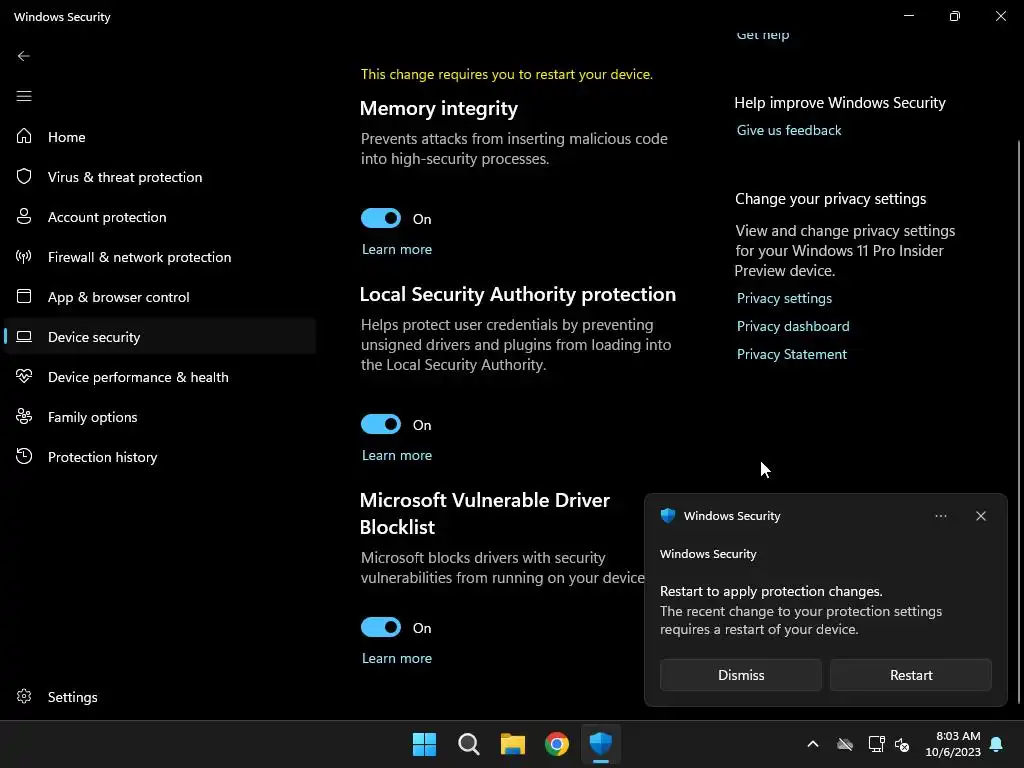Click Dismiss in restart notification
The height and width of the screenshot is (768, 1024).
[x=741, y=675]
